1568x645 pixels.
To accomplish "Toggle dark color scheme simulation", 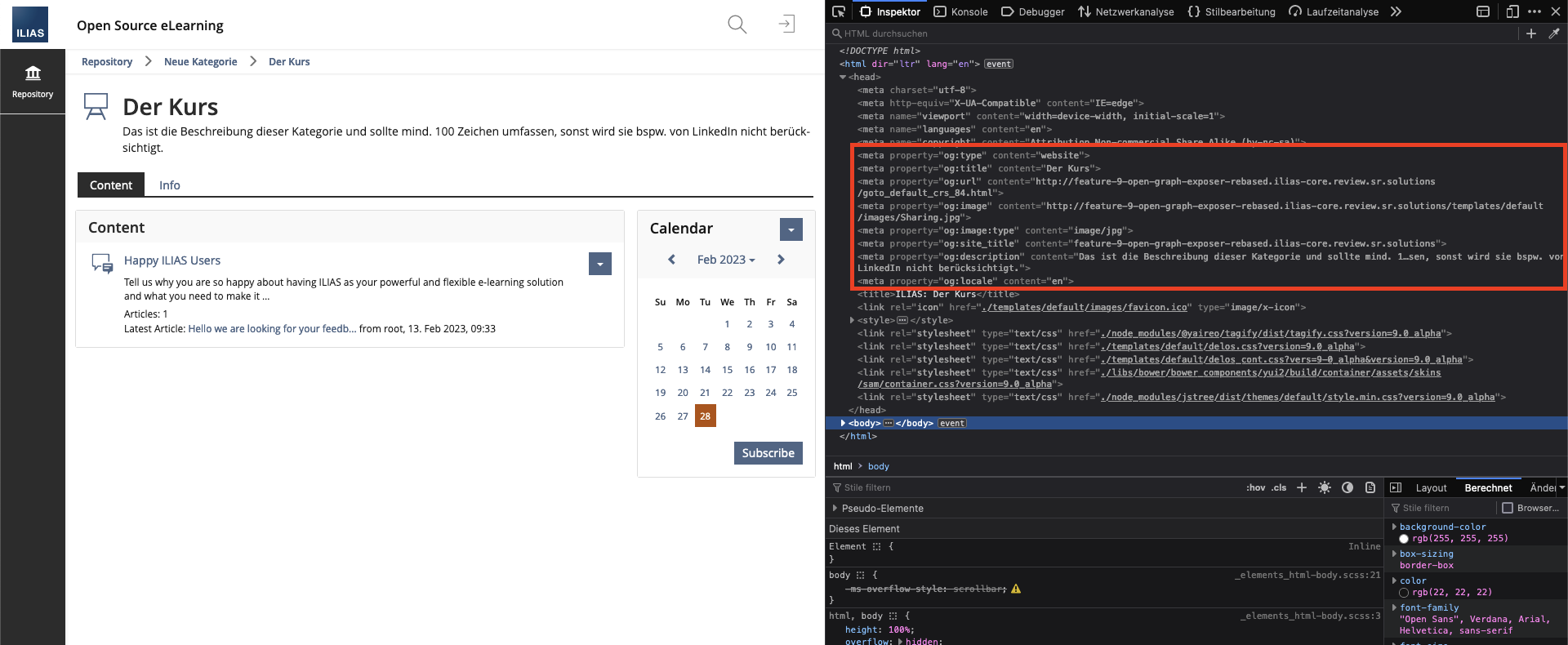I will tap(1347, 487).
